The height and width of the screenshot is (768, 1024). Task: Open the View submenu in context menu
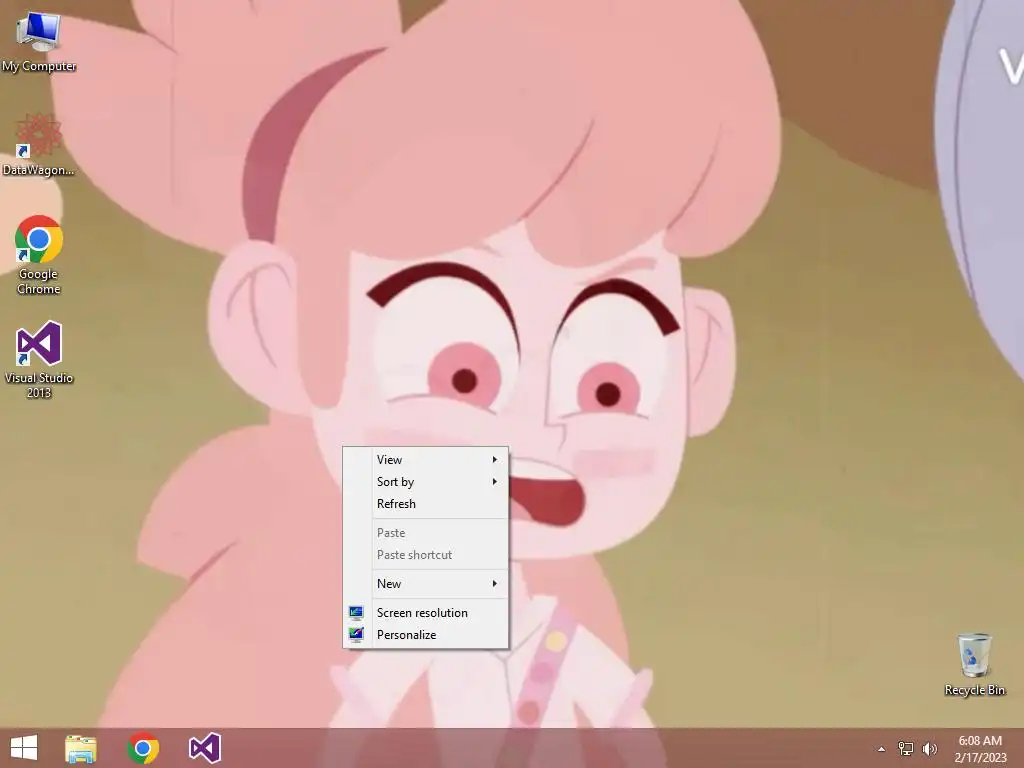point(425,460)
